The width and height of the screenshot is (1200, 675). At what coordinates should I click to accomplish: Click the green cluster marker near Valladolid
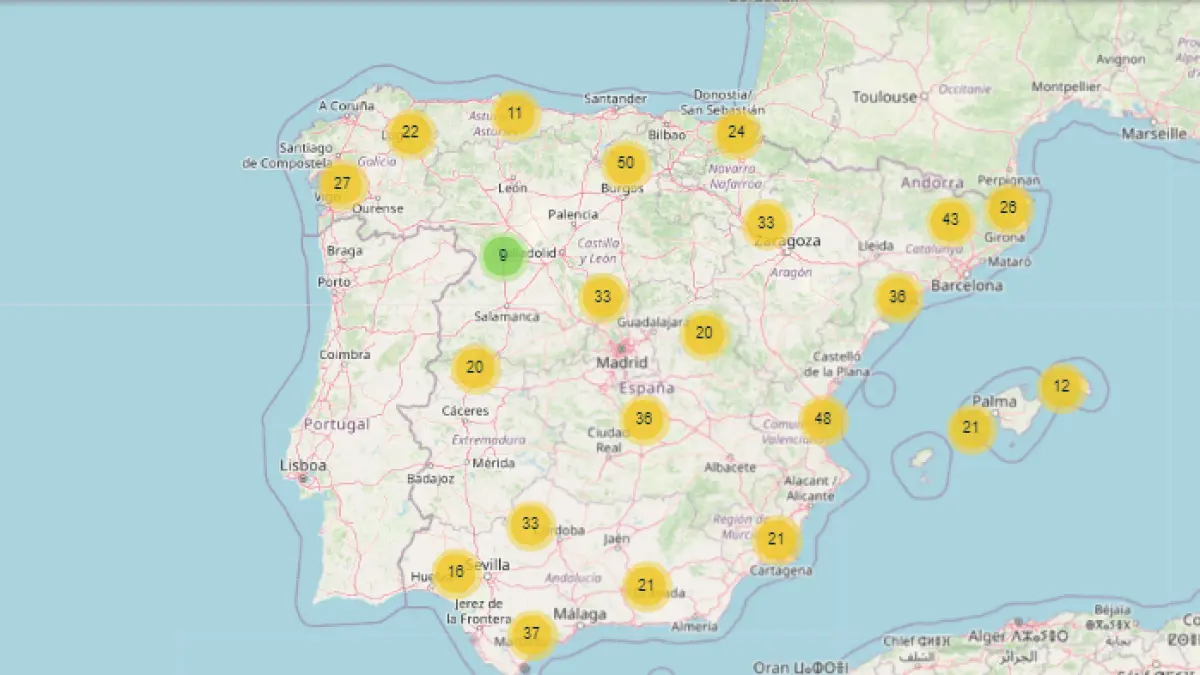coord(503,256)
